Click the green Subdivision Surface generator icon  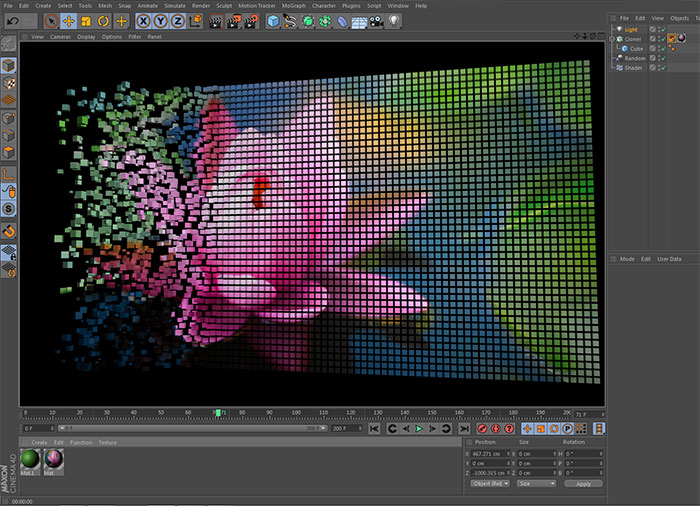(308, 21)
